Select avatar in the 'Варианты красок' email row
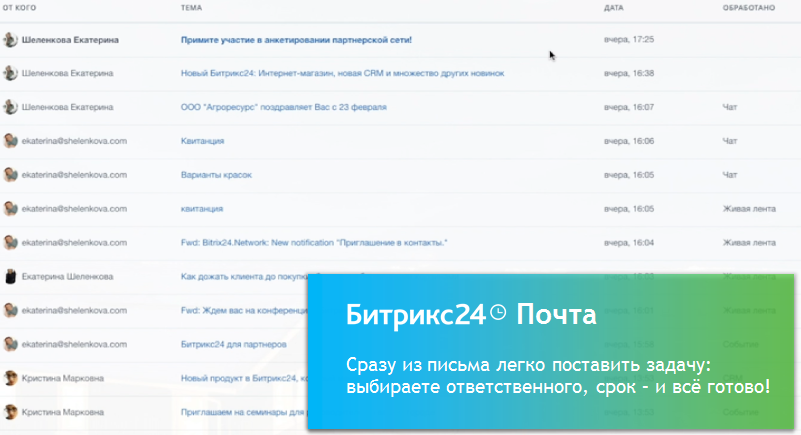 tap(10, 175)
